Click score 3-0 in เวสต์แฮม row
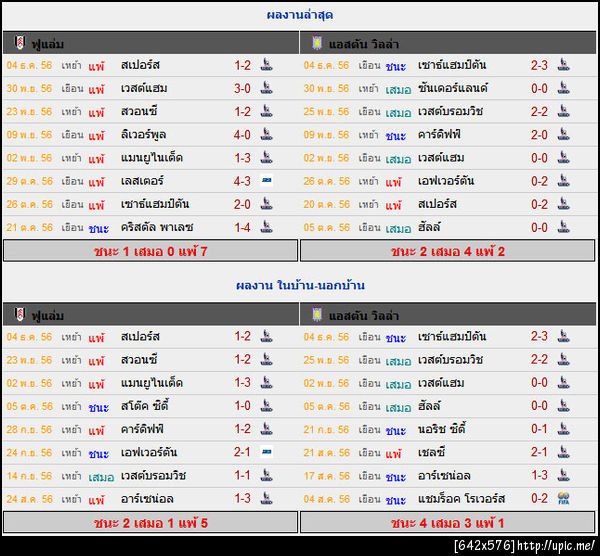600x556 pixels. pyautogui.click(x=242, y=88)
